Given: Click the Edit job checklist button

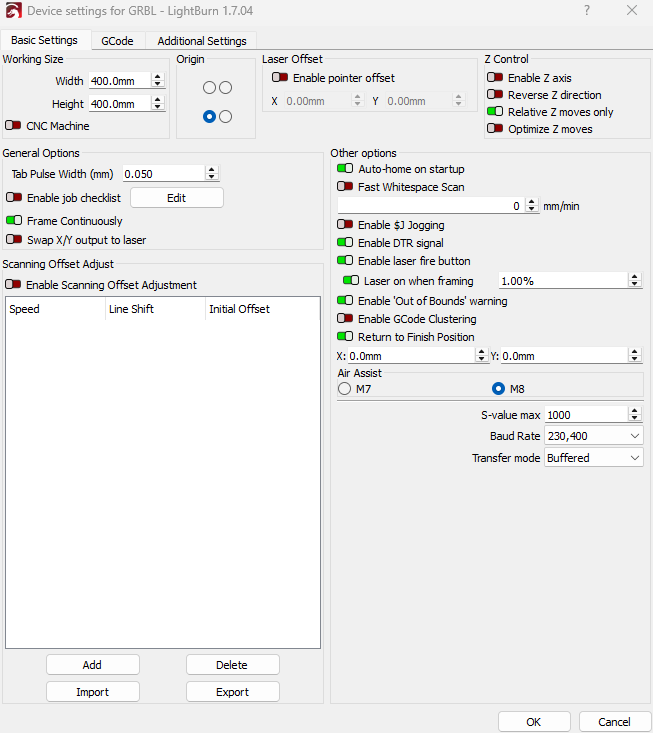Looking at the screenshot, I should pos(177,198).
